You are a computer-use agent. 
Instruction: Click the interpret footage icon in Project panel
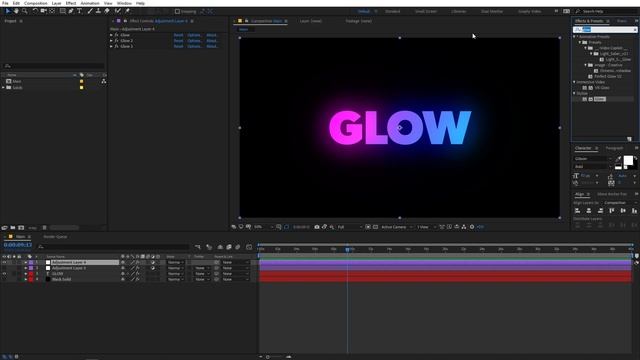(x=4, y=228)
